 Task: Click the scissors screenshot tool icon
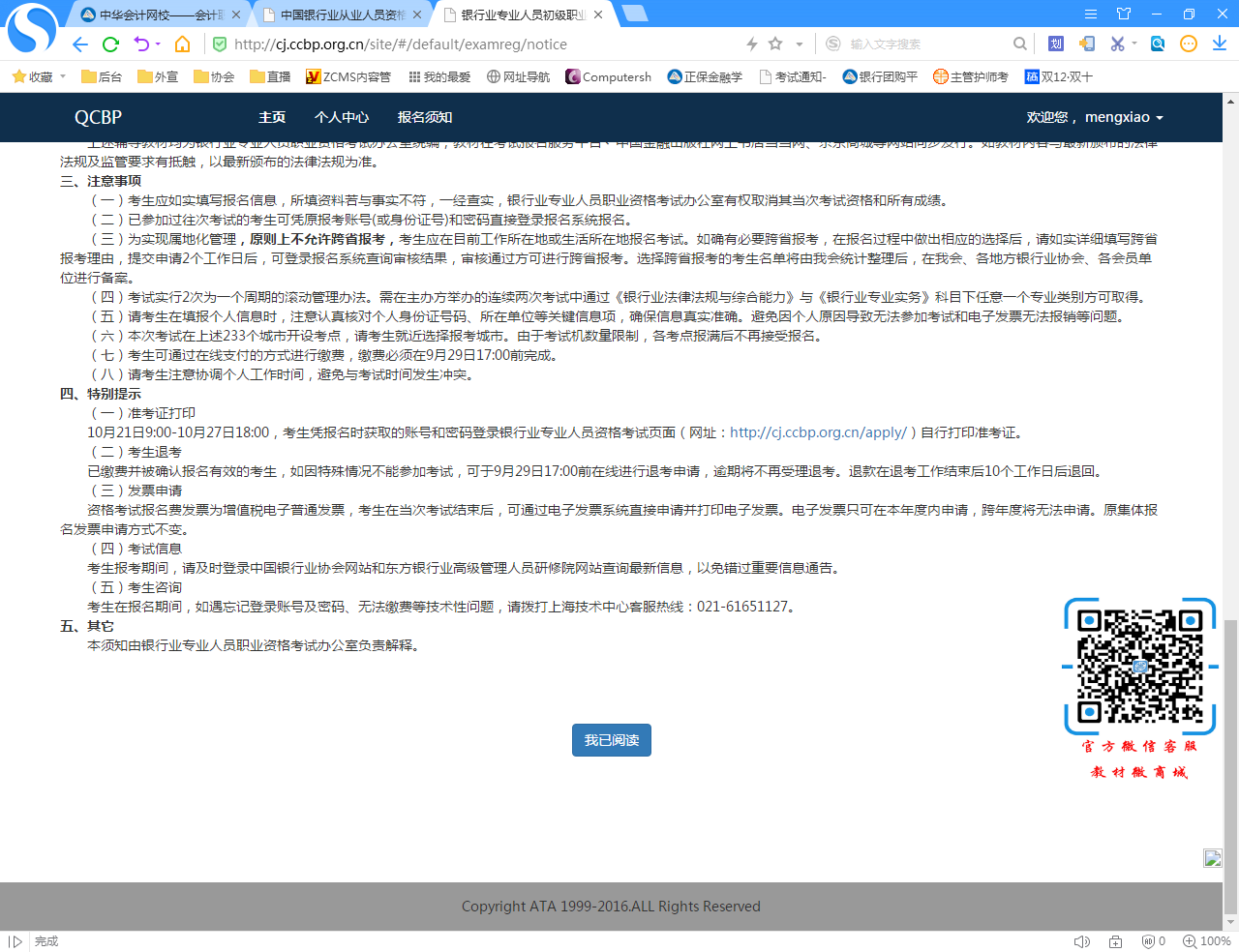coord(1117,44)
